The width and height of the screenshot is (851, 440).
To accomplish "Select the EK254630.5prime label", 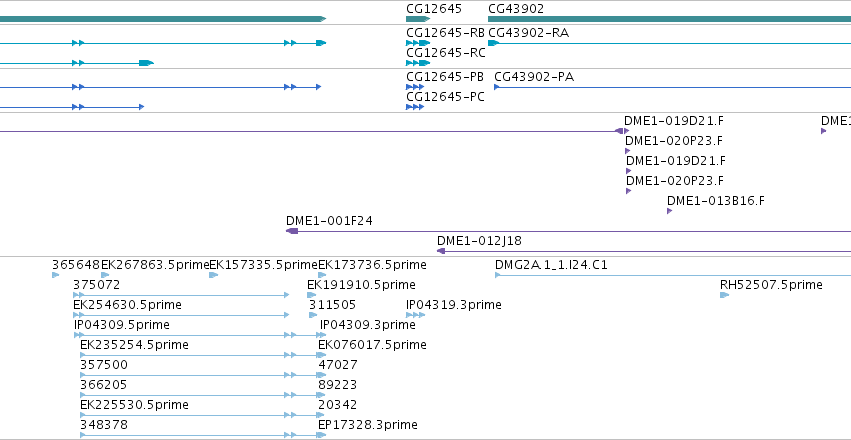I will tap(128, 305).
